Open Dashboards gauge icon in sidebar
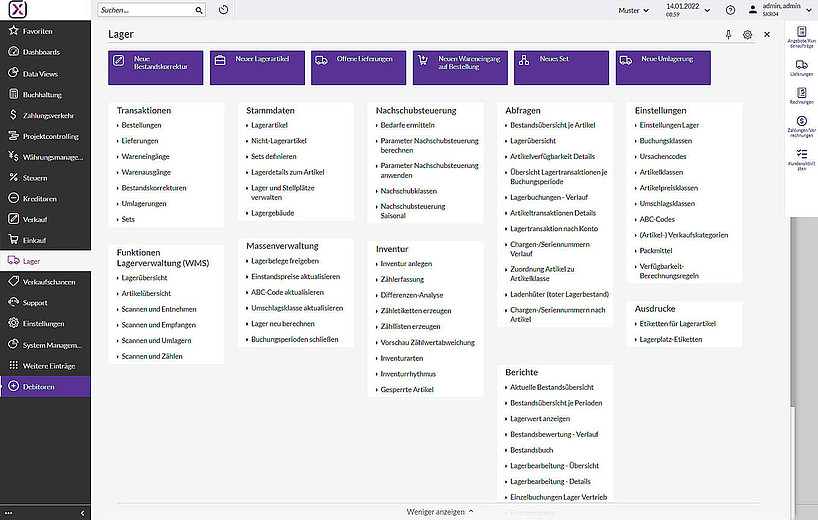Image resolution: width=818 pixels, height=520 pixels. click(x=14, y=52)
